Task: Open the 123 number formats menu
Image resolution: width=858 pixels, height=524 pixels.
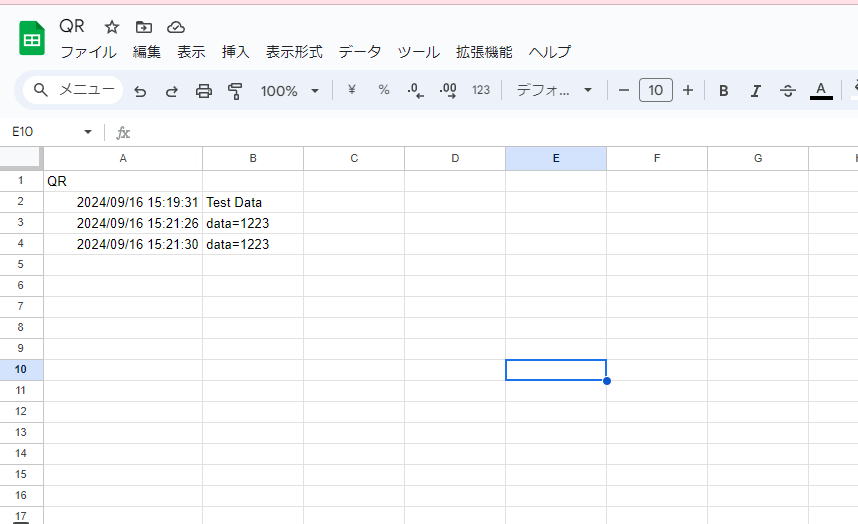Action: 481,90
